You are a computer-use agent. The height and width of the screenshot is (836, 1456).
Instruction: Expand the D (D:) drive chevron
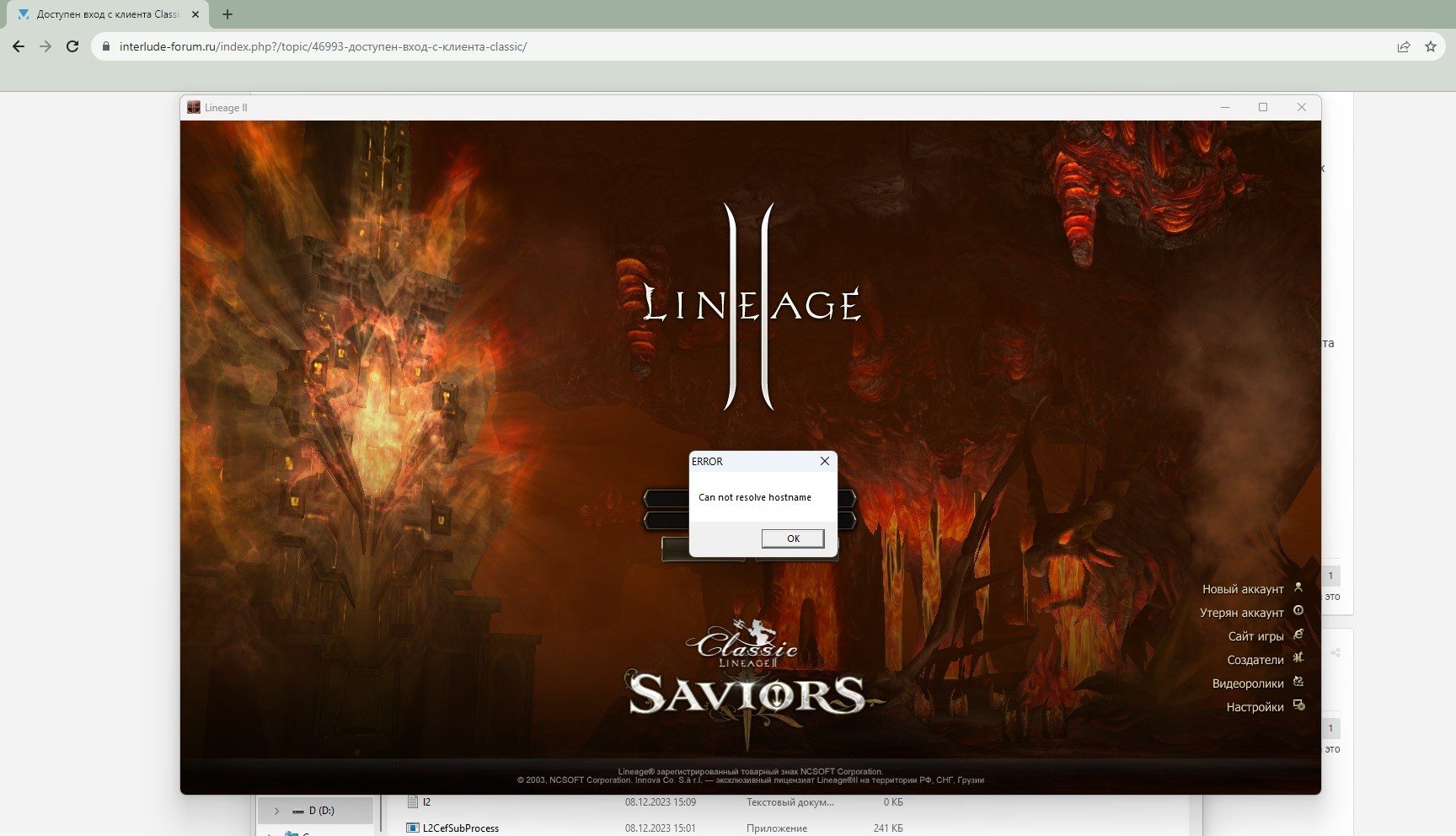pyautogui.click(x=276, y=811)
